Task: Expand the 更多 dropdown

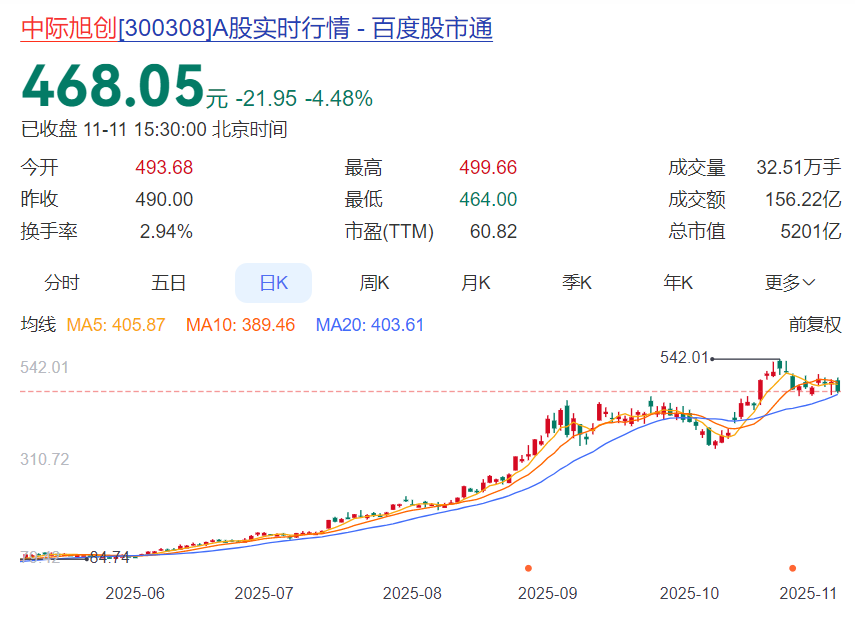Action: 790,283
